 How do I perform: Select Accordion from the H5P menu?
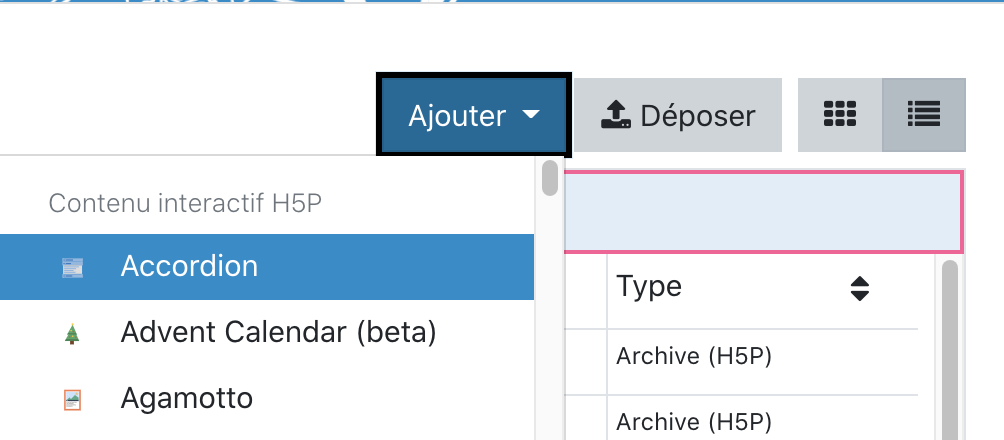189,267
